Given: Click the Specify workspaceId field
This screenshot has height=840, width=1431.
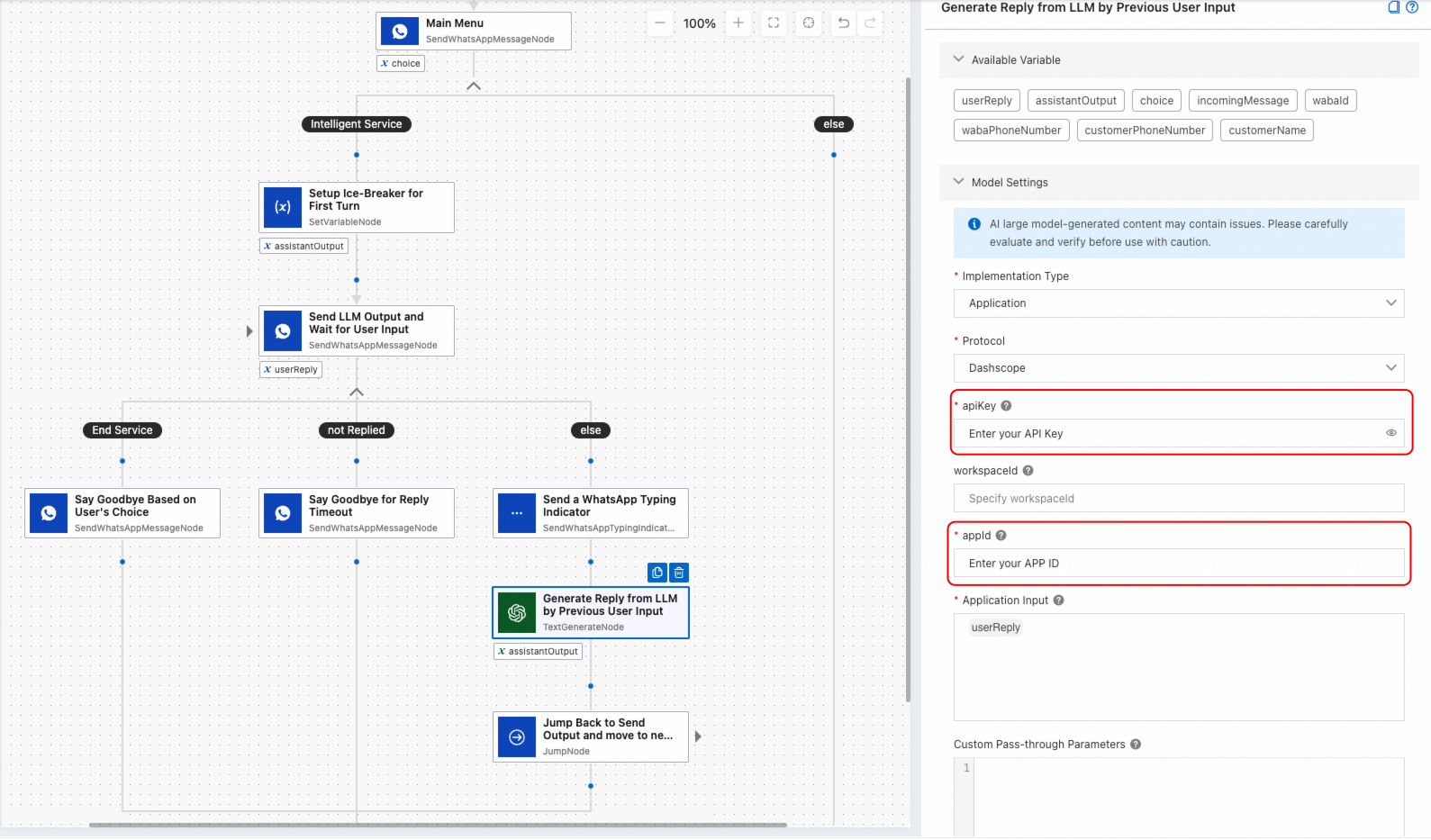Looking at the screenshot, I should click(1179, 498).
